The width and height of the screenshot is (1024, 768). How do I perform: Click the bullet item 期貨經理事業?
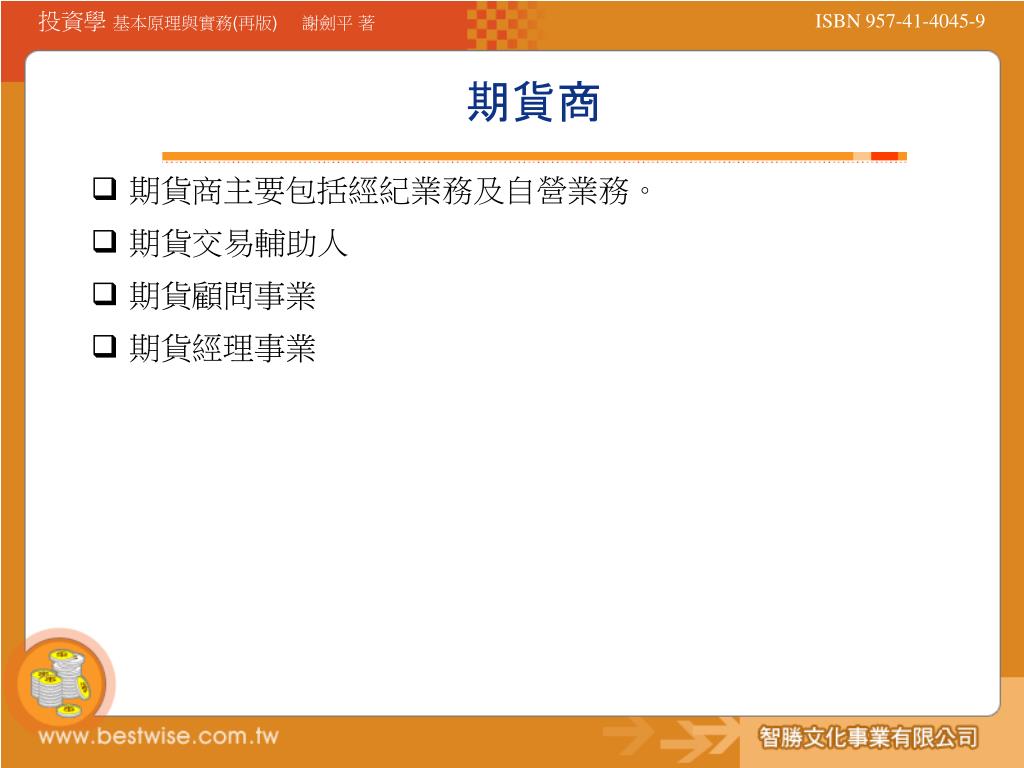[x=222, y=348]
